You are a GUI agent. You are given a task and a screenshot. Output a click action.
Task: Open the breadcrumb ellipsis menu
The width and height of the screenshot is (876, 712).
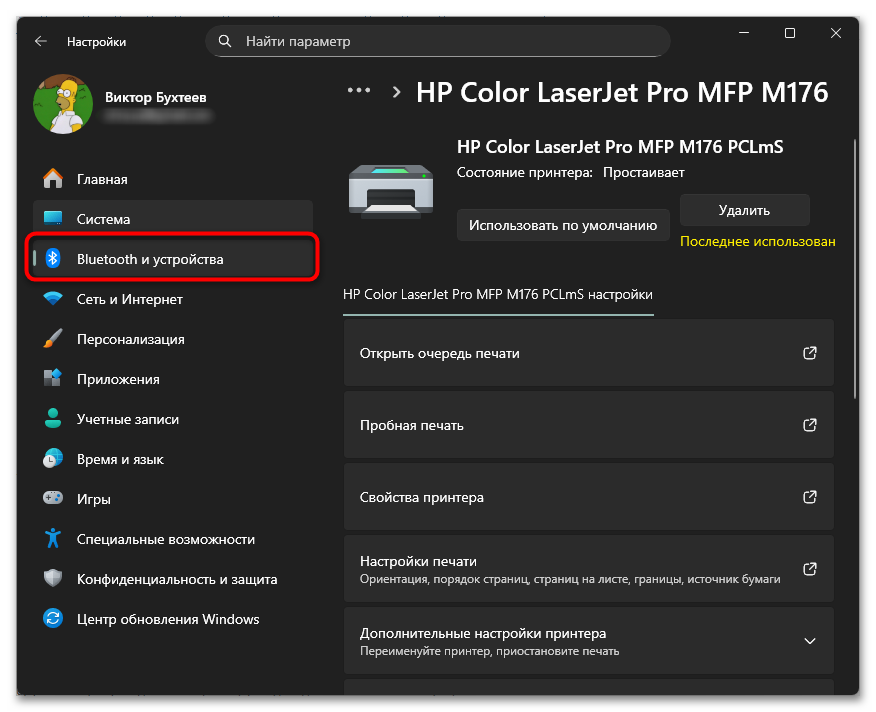(358, 91)
